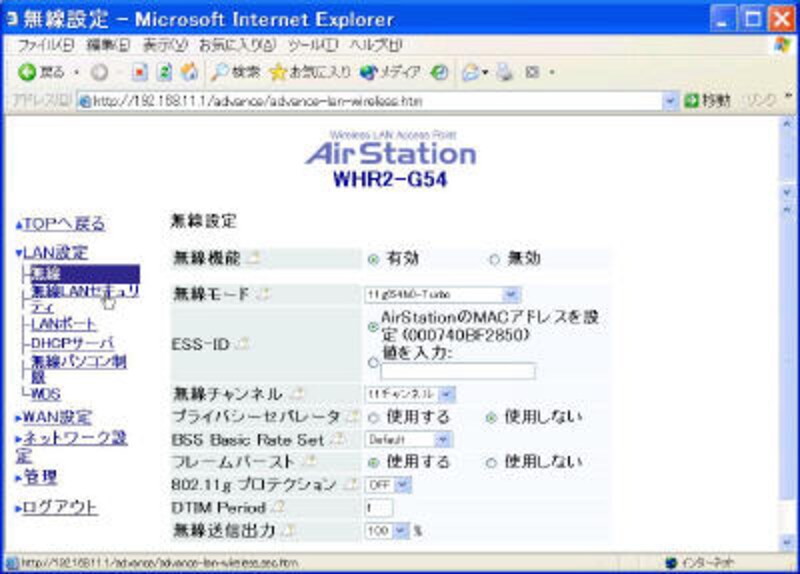The image size is (800, 574).
Task: Select プライバシーセパレータ 使用する radio
Action: 373,418
